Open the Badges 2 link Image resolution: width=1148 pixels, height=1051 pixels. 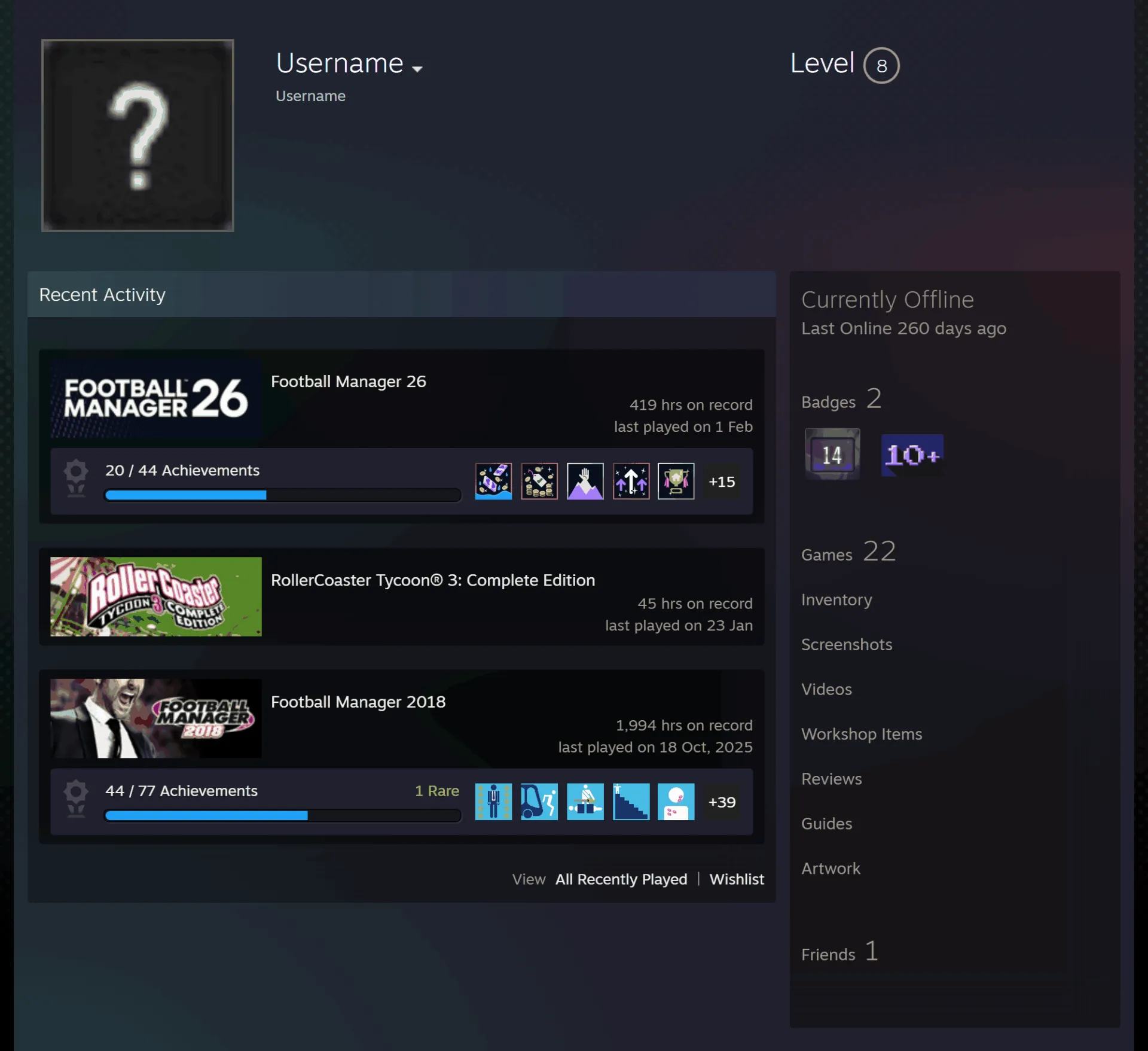coord(841,400)
